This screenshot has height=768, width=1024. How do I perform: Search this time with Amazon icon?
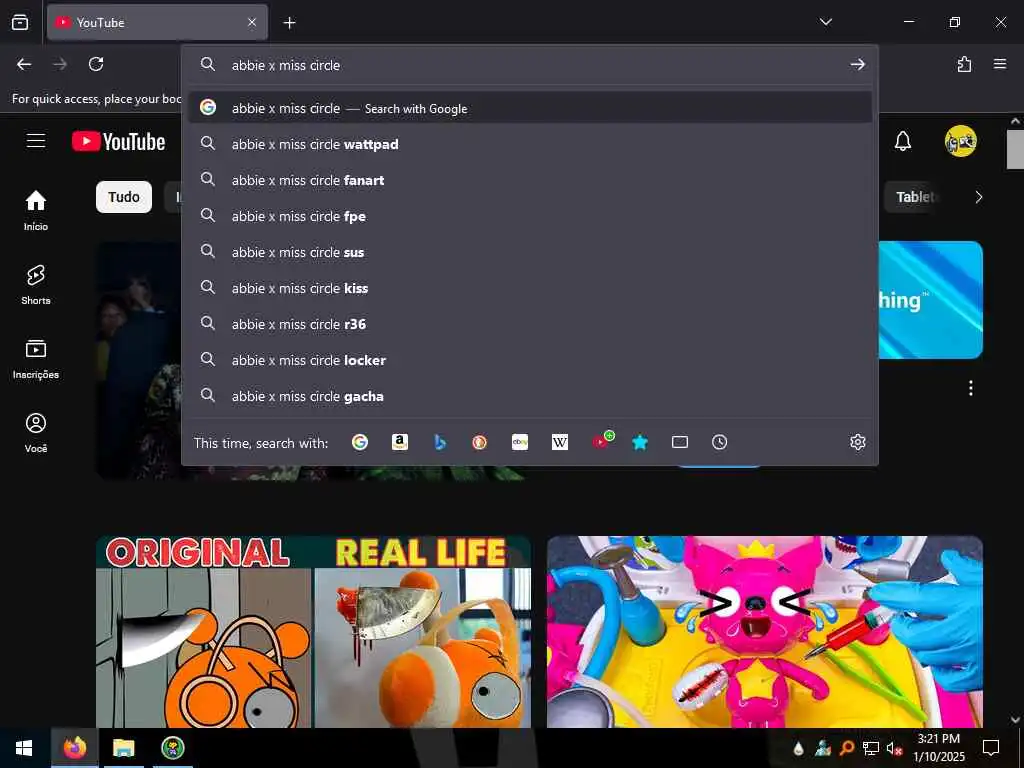[x=400, y=442]
